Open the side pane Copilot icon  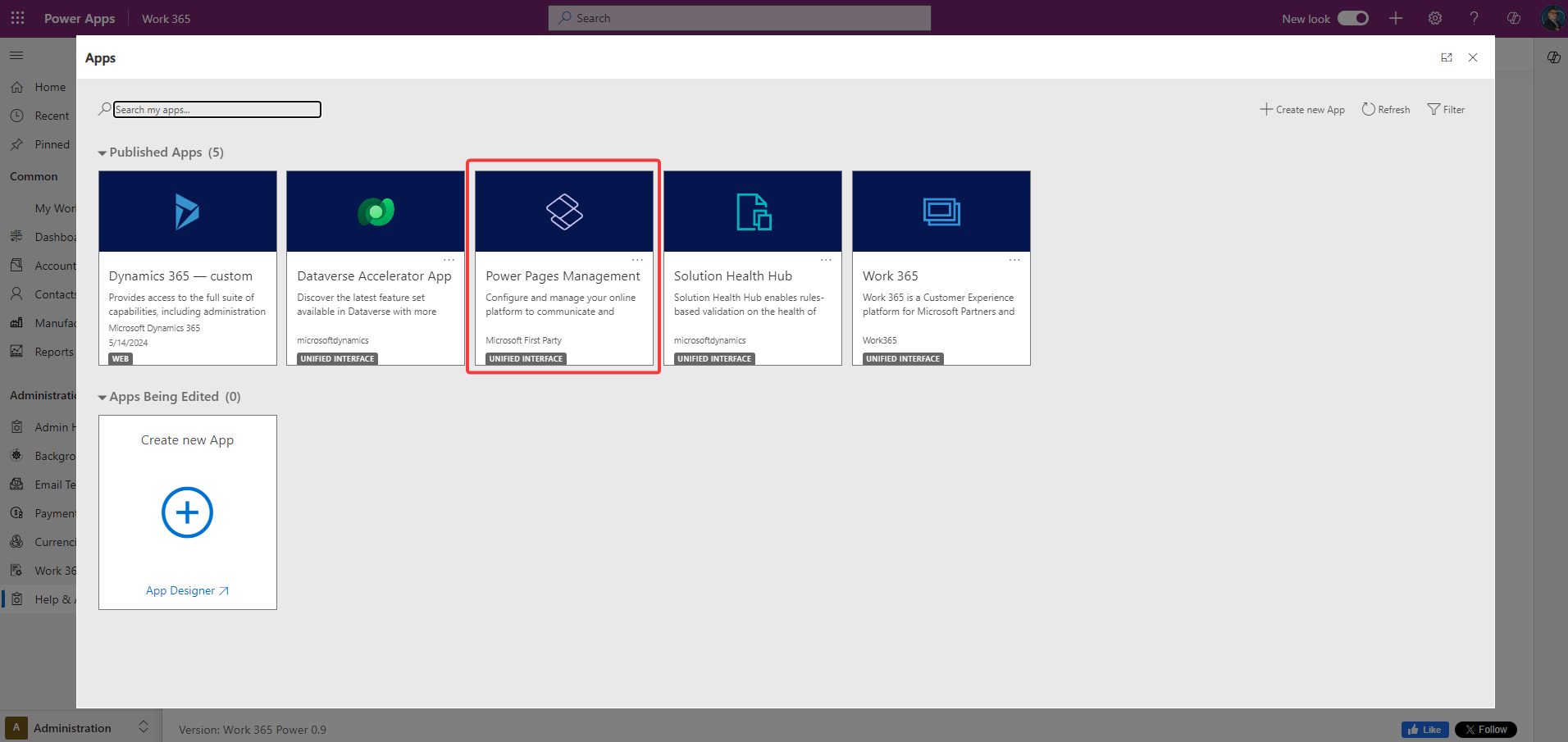point(1553,57)
